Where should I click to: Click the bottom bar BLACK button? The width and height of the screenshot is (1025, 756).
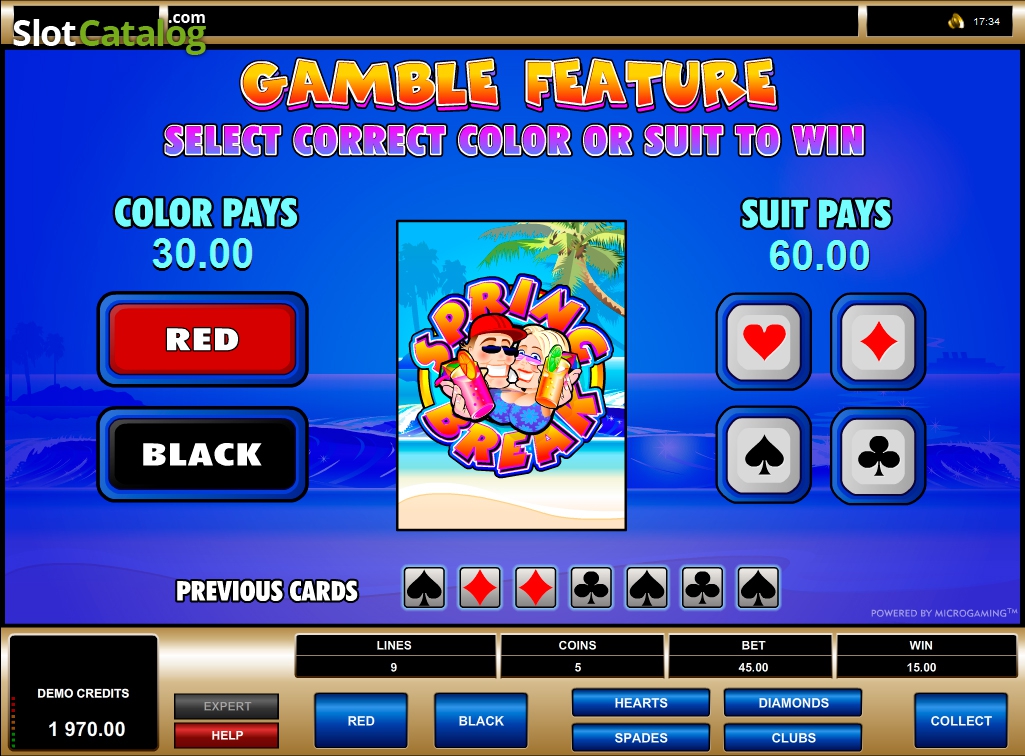click(481, 721)
